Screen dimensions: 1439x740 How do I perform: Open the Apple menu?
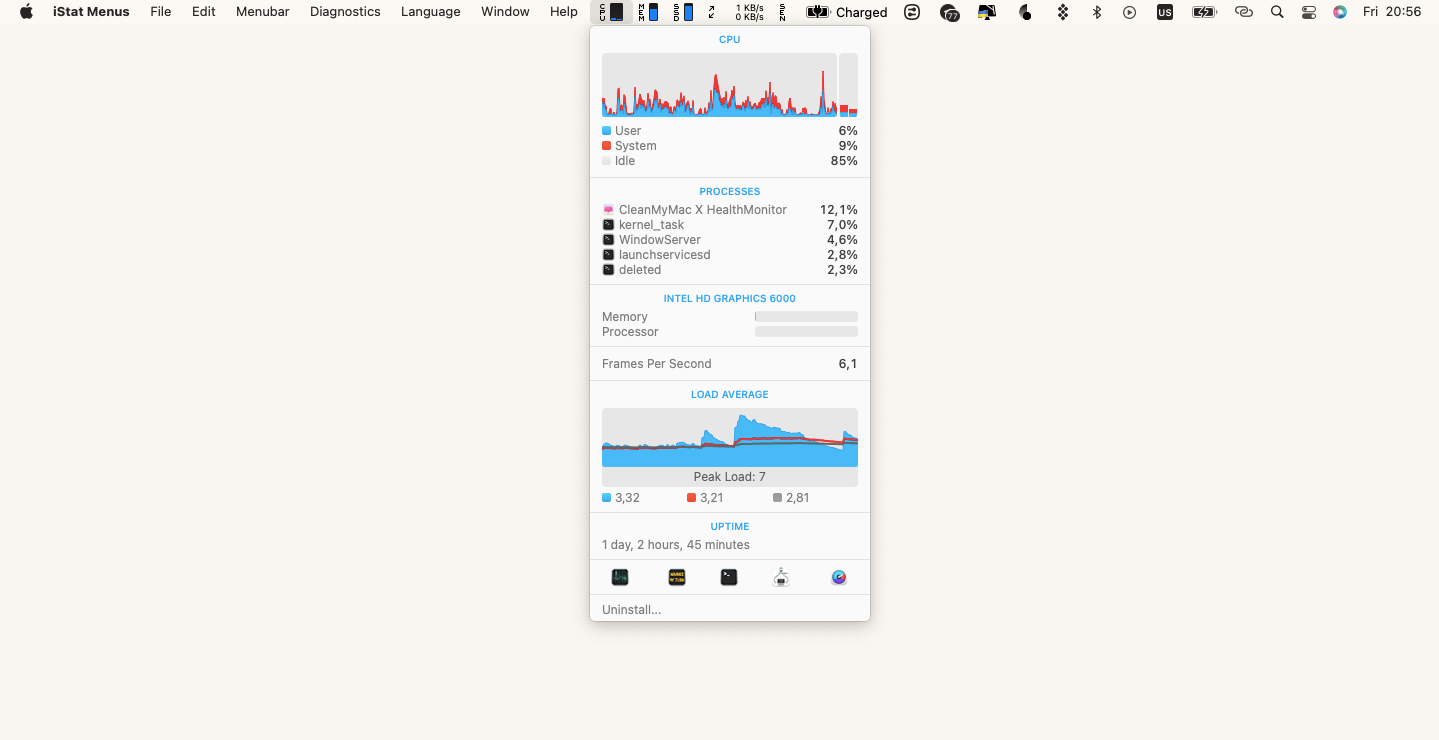pyautogui.click(x=26, y=12)
